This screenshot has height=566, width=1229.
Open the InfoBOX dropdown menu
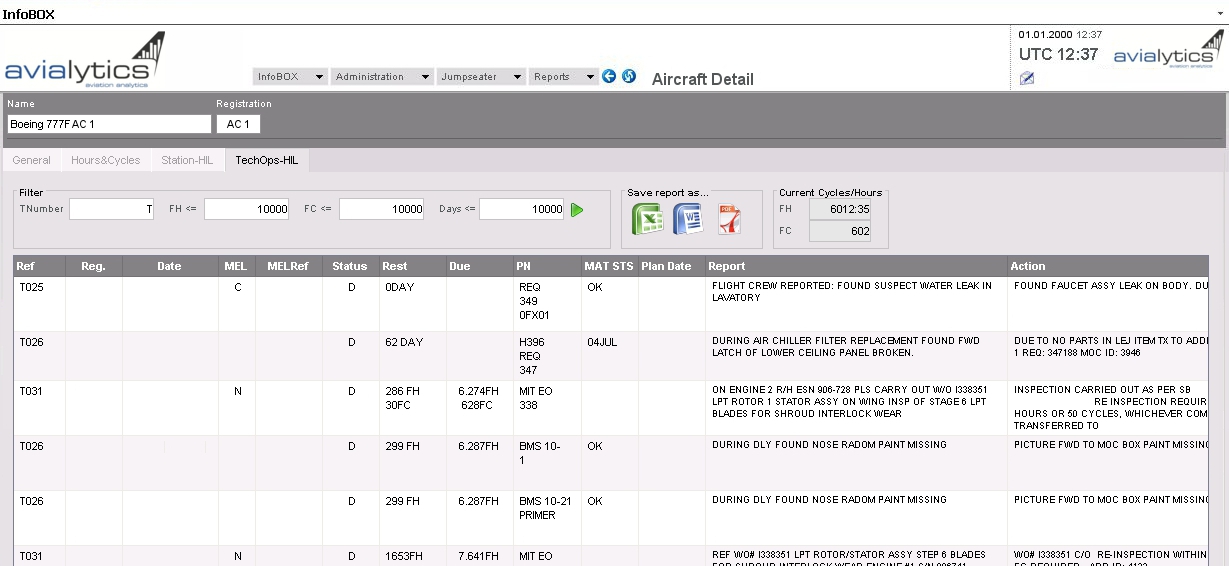[290, 77]
